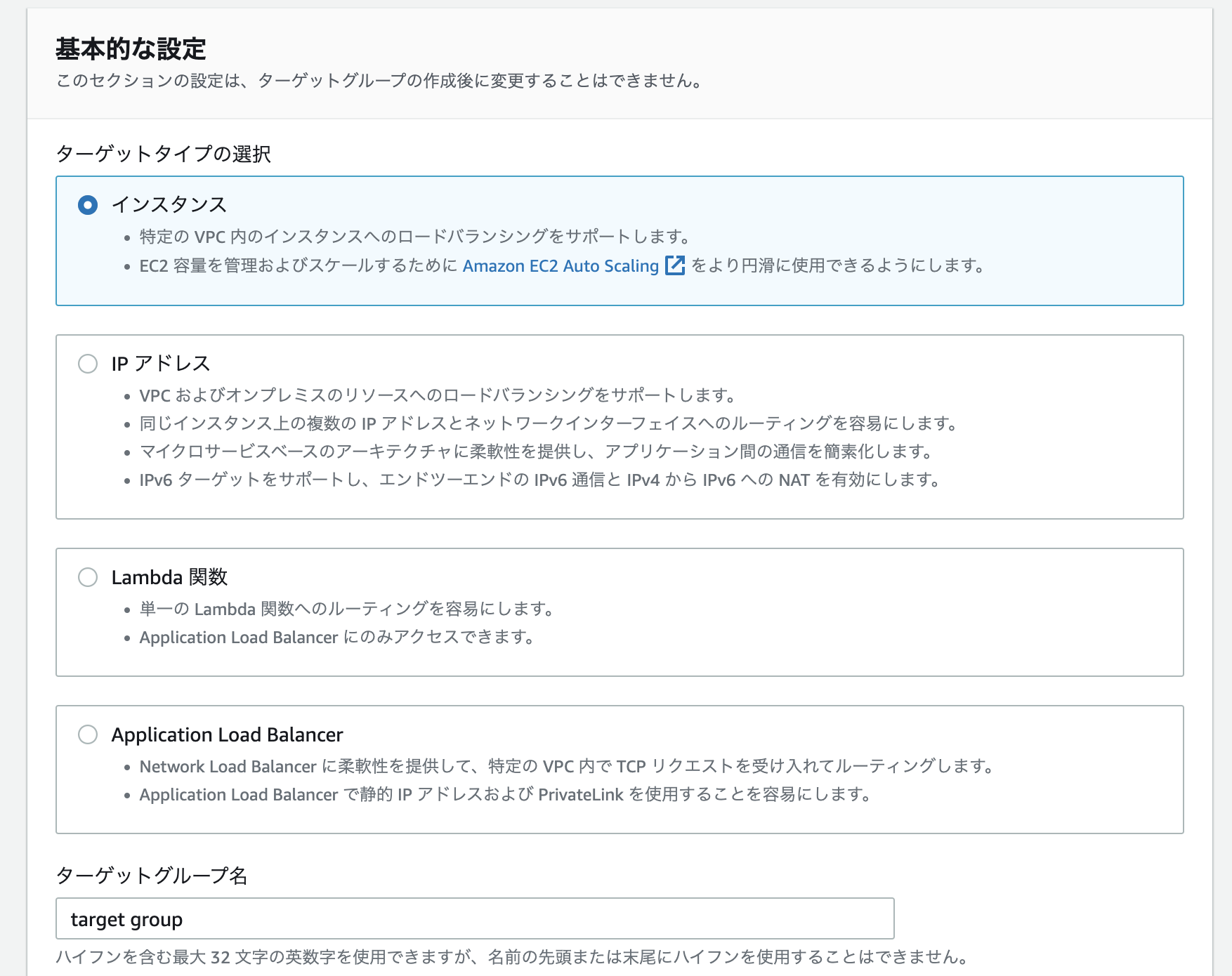The width and height of the screenshot is (1232, 976).
Task: Click the インスタンス option title
Action: (169, 204)
